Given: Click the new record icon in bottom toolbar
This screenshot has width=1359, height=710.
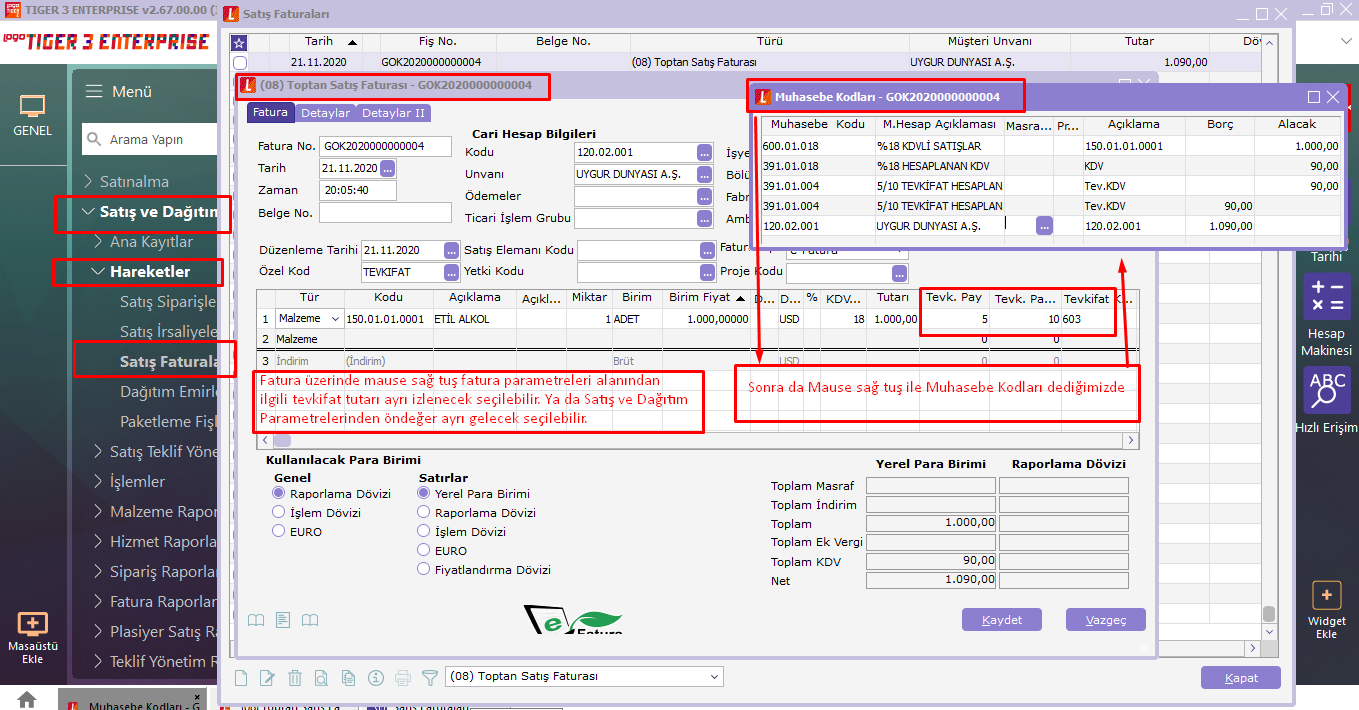Looking at the screenshot, I should click(241, 677).
